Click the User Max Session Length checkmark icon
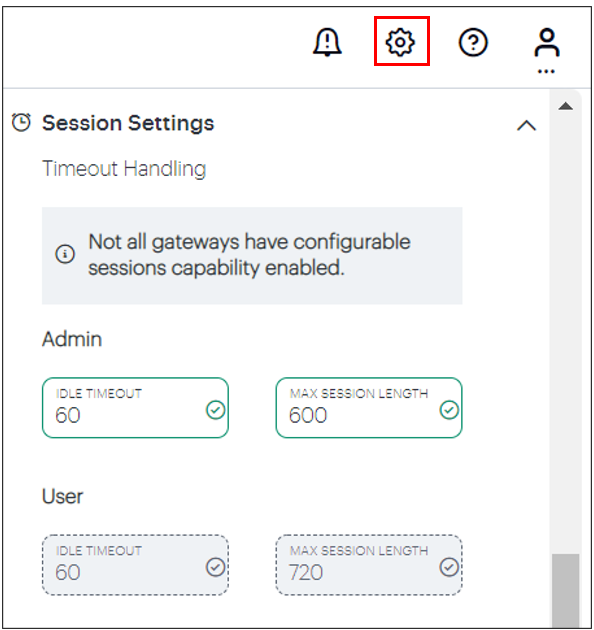 point(449,567)
